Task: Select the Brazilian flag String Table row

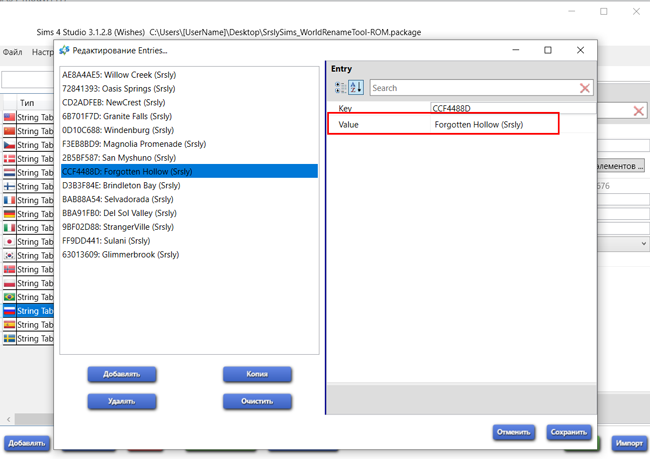Action: point(28,297)
